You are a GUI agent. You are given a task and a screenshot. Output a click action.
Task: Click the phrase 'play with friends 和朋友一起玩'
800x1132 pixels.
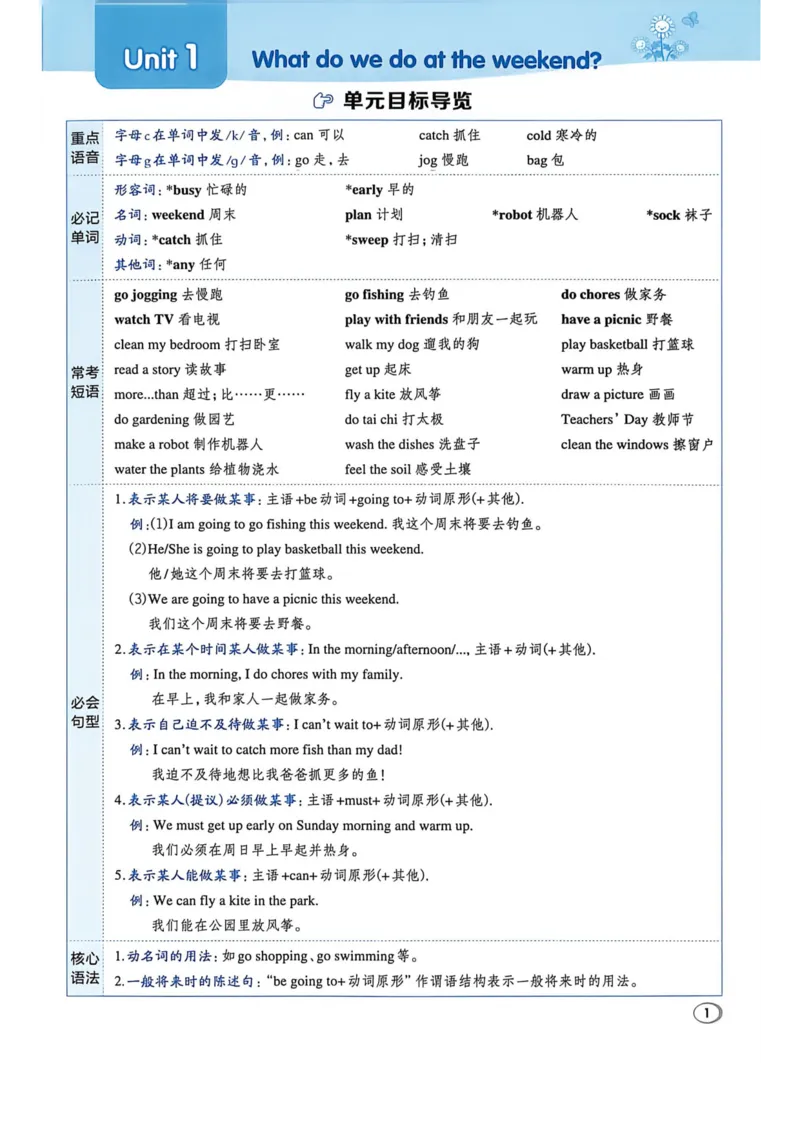441,319
